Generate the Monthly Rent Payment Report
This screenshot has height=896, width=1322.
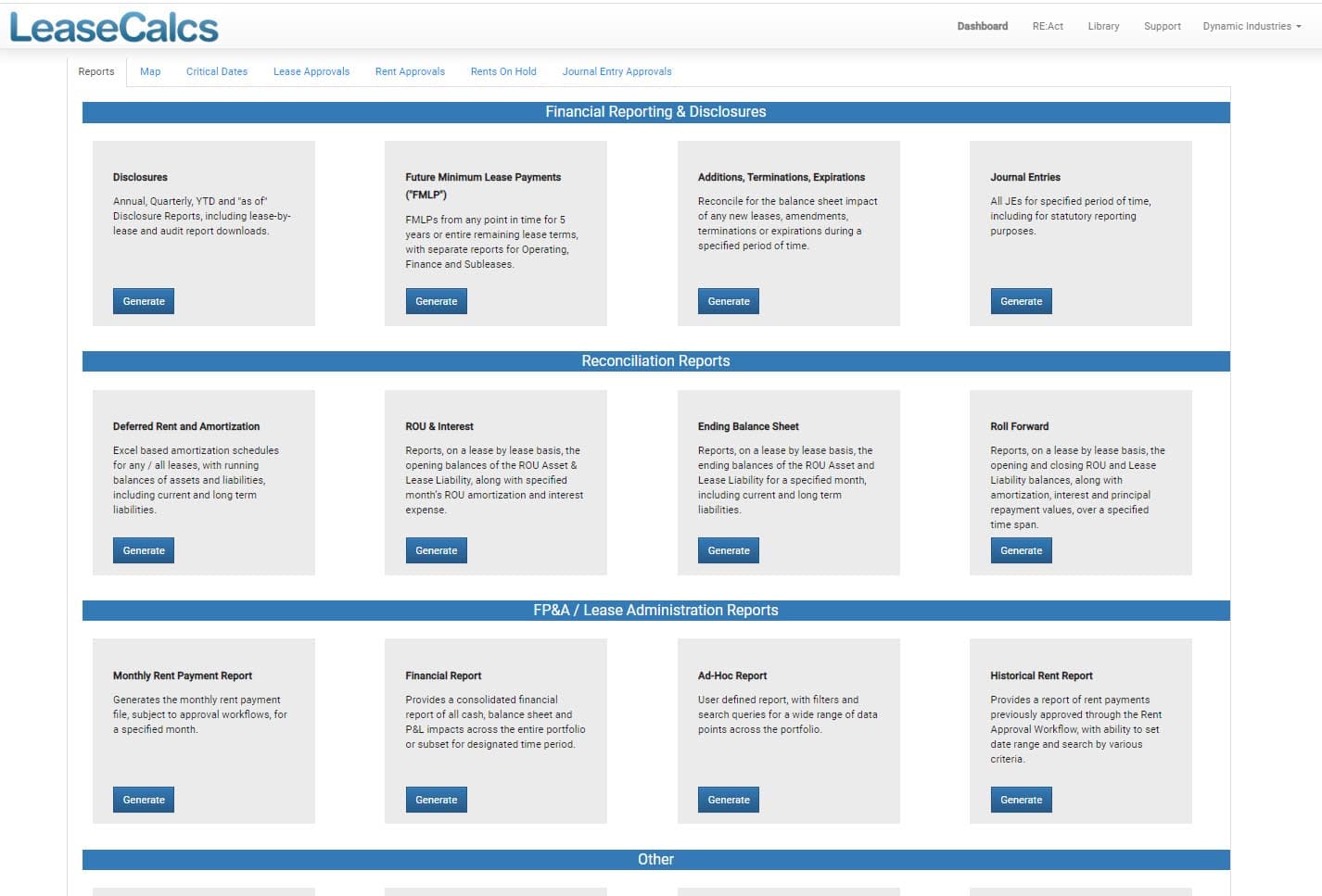(144, 800)
